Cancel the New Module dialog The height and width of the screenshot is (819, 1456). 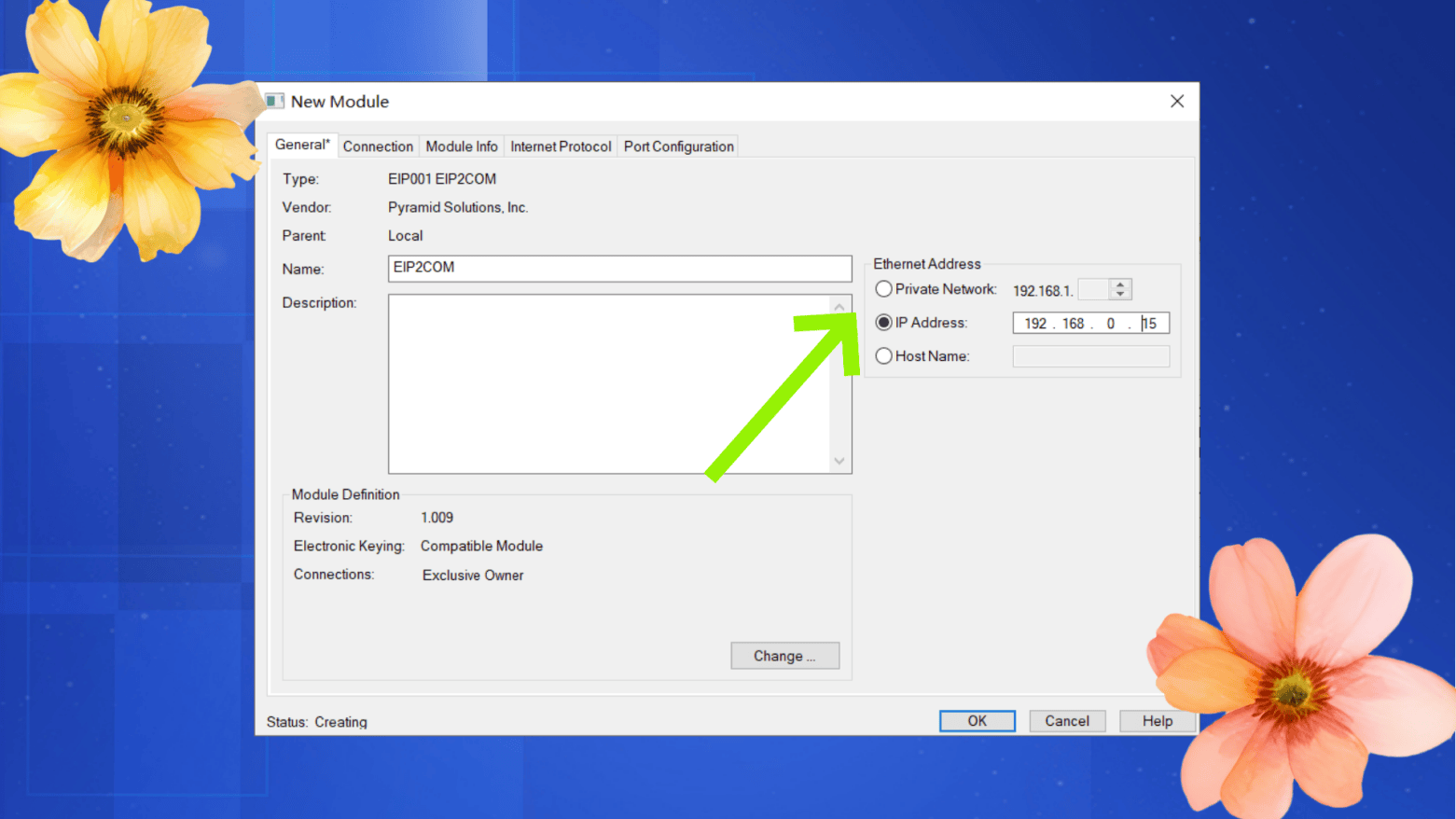pyautogui.click(x=1067, y=721)
